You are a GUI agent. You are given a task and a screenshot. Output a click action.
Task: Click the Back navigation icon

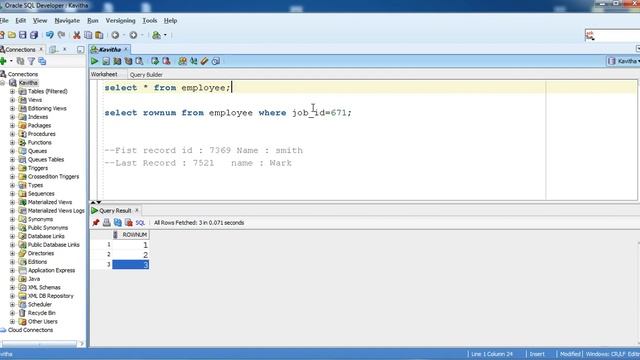click(115, 35)
